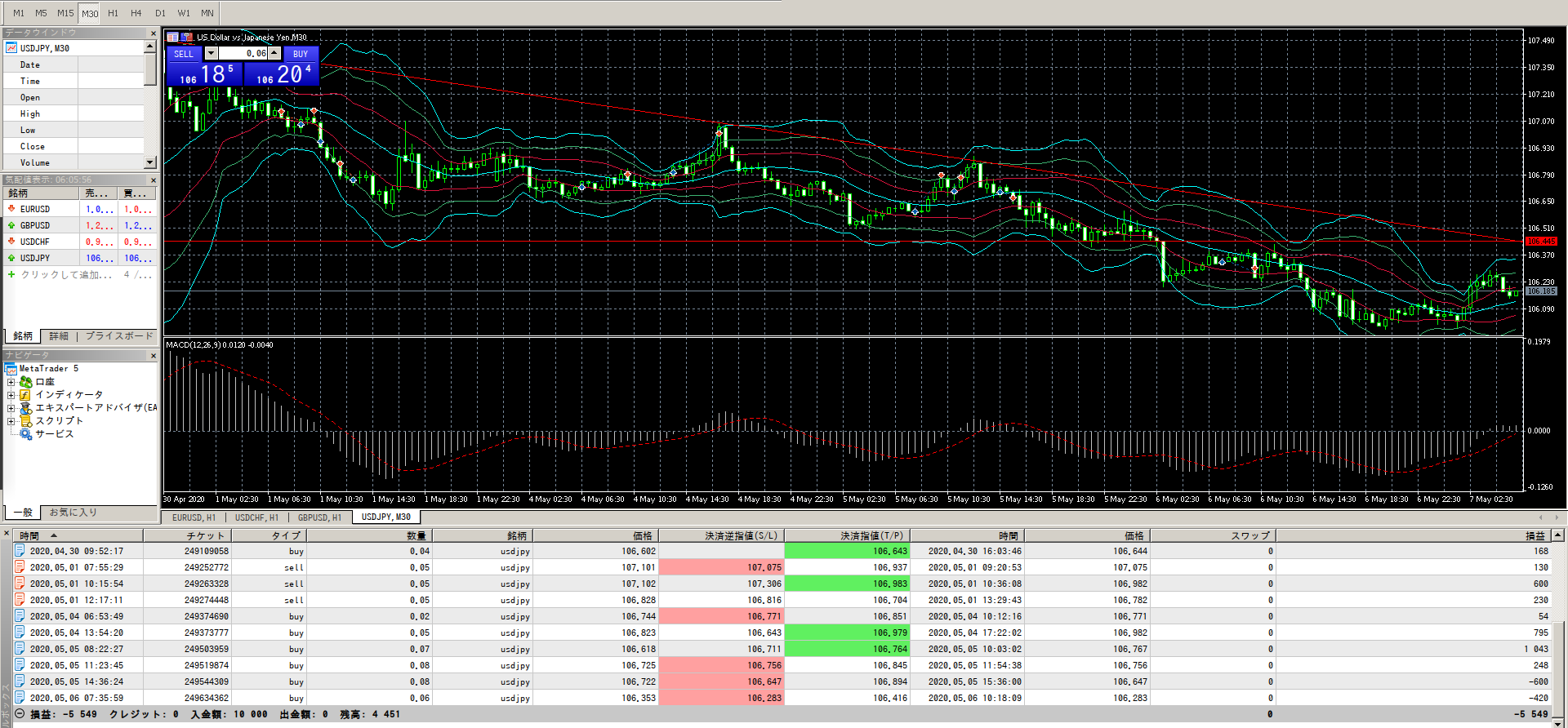Switch to お気に入り tab in Navigator
Image resolution: width=1568 pixels, height=728 pixels.
[x=73, y=513]
